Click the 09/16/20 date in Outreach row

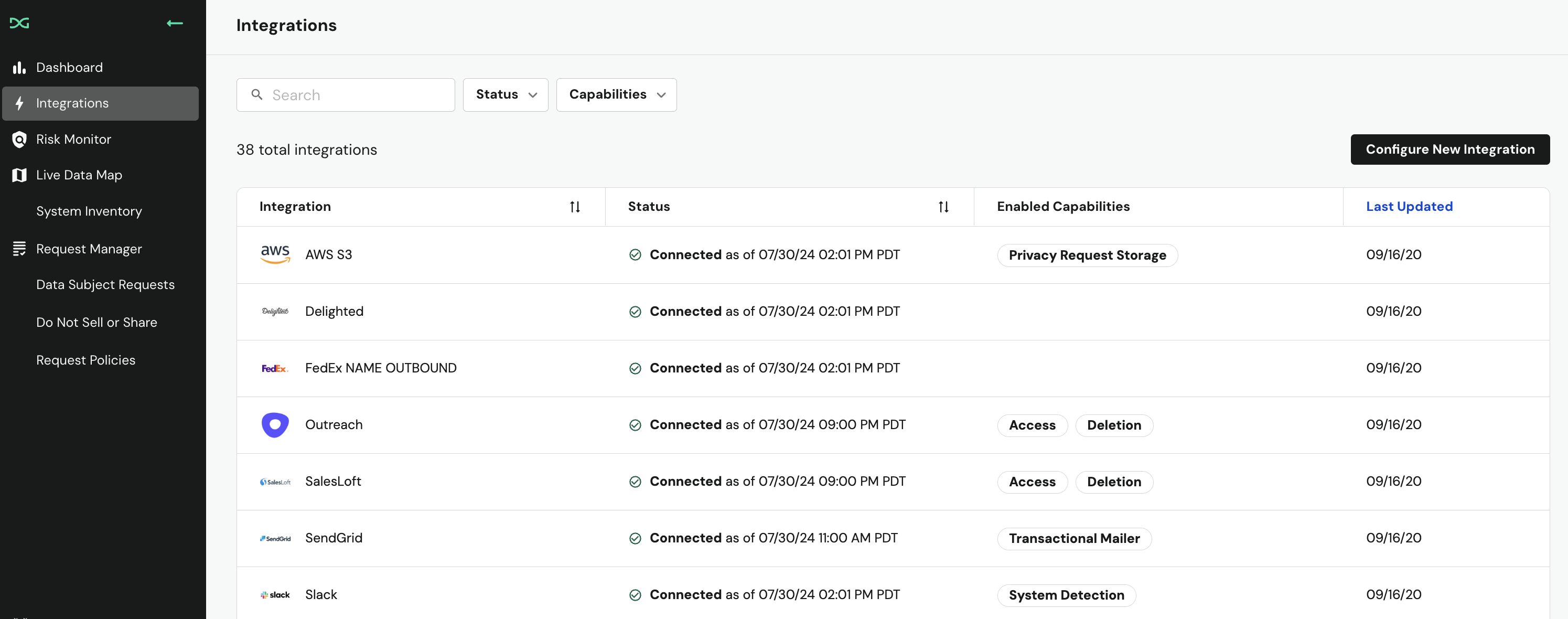1393,425
